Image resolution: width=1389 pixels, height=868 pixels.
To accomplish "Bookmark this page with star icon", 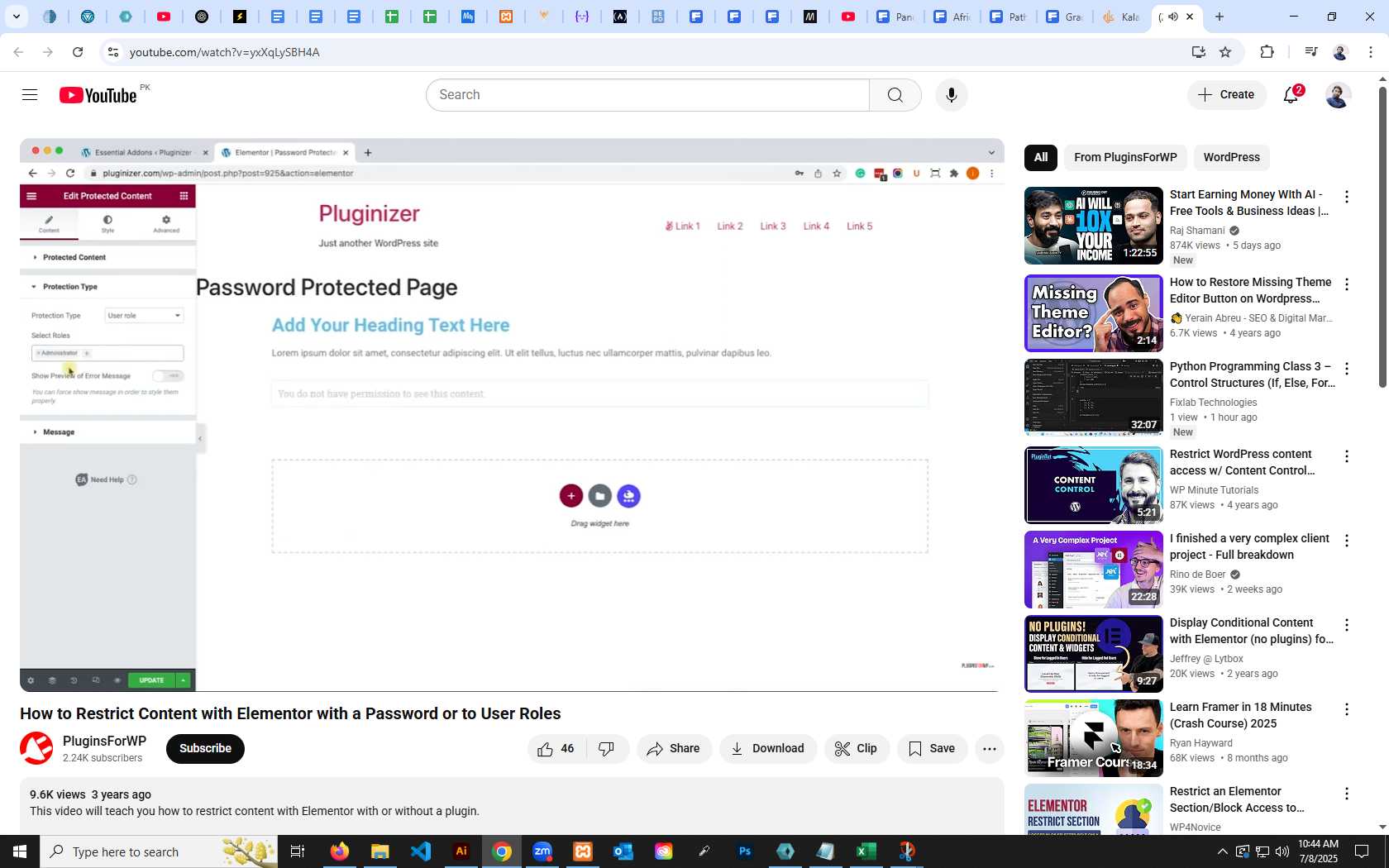I will coord(1225,52).
